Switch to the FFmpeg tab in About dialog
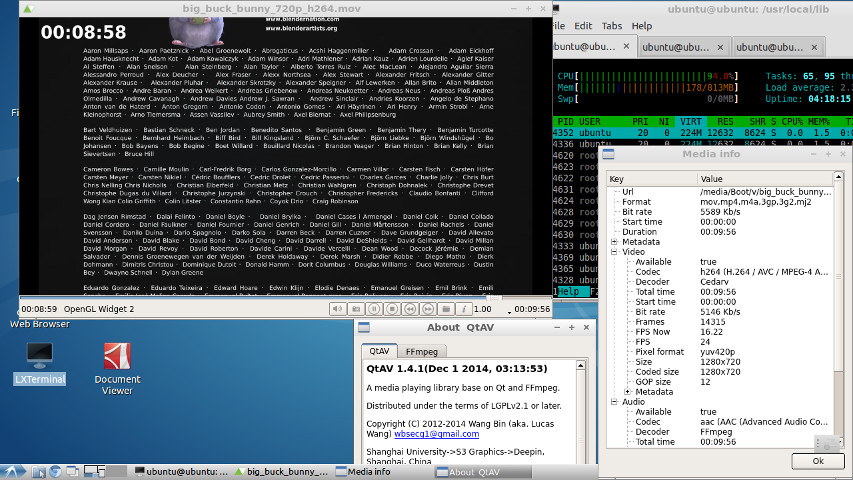The width and height of the screenshot is (853, 480). (x=421, y=351)
